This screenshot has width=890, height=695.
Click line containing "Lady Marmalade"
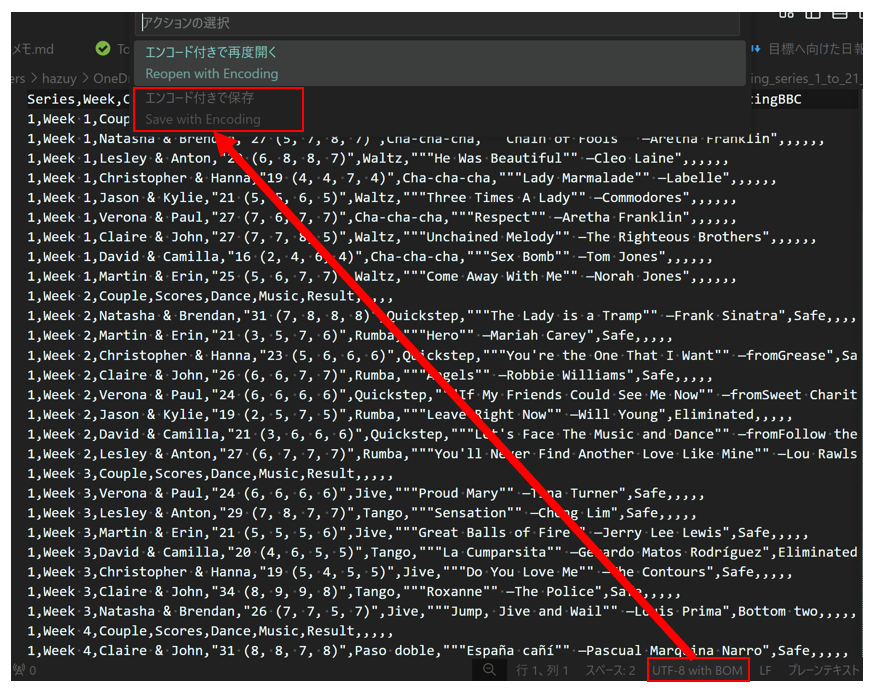pos(401,178)
